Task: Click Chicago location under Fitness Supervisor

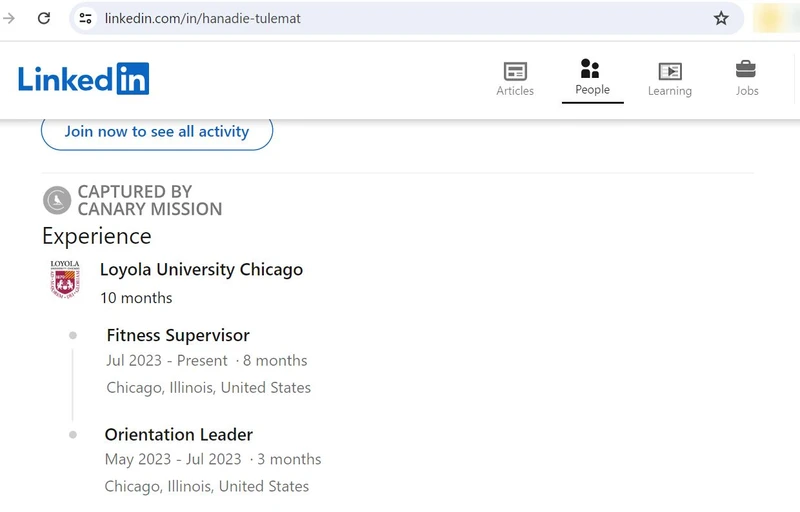Action: pyautogui.click(x=208, y=388)
